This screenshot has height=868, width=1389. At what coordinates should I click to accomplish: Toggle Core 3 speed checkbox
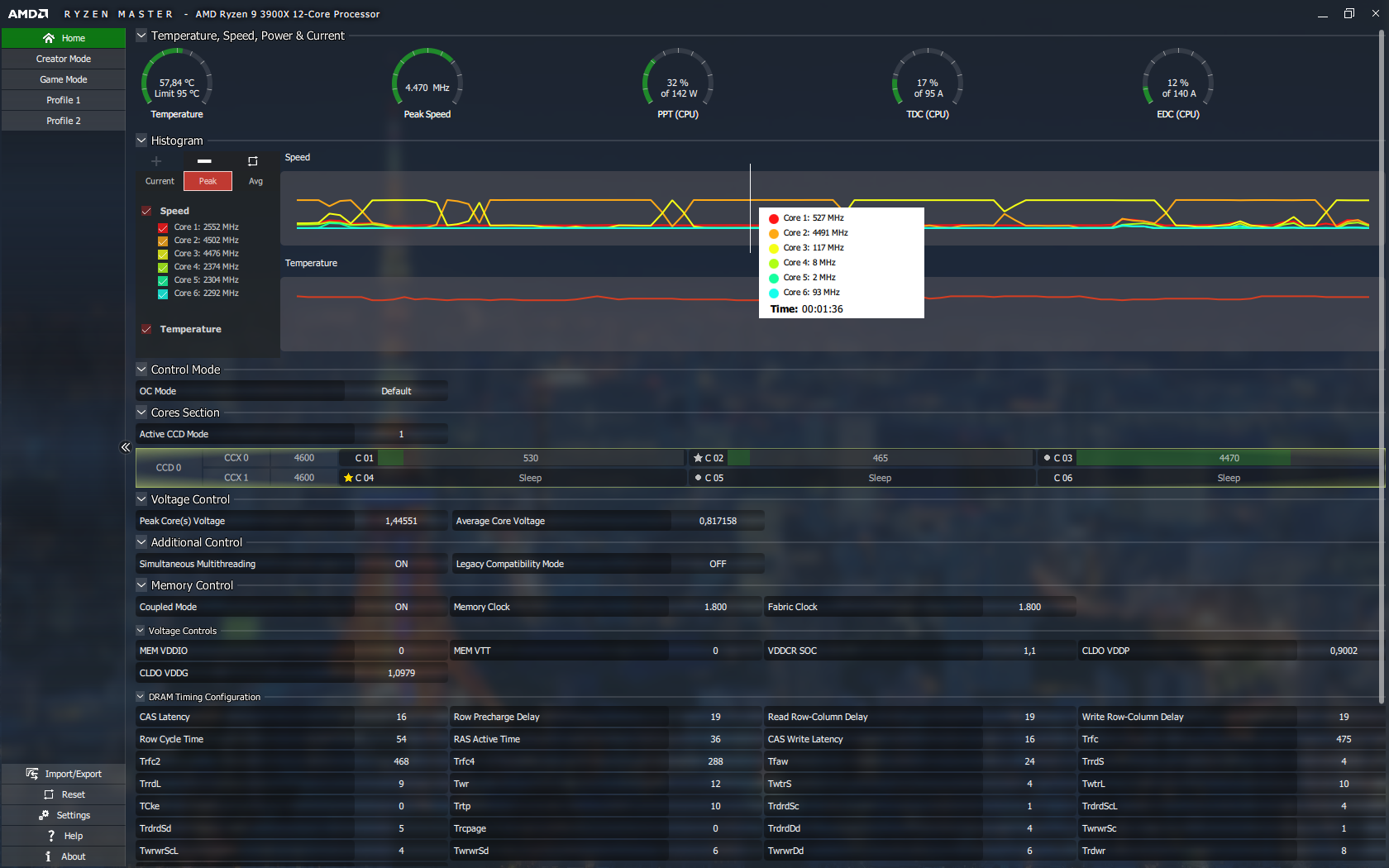click(163, 254)
